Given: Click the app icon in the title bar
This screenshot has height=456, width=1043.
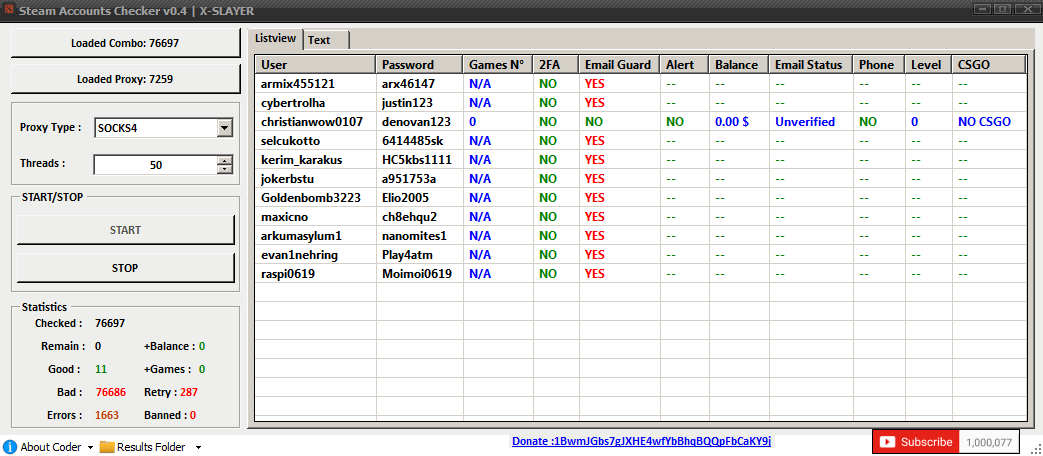Looking at the screenshot, I should (7, 11).
